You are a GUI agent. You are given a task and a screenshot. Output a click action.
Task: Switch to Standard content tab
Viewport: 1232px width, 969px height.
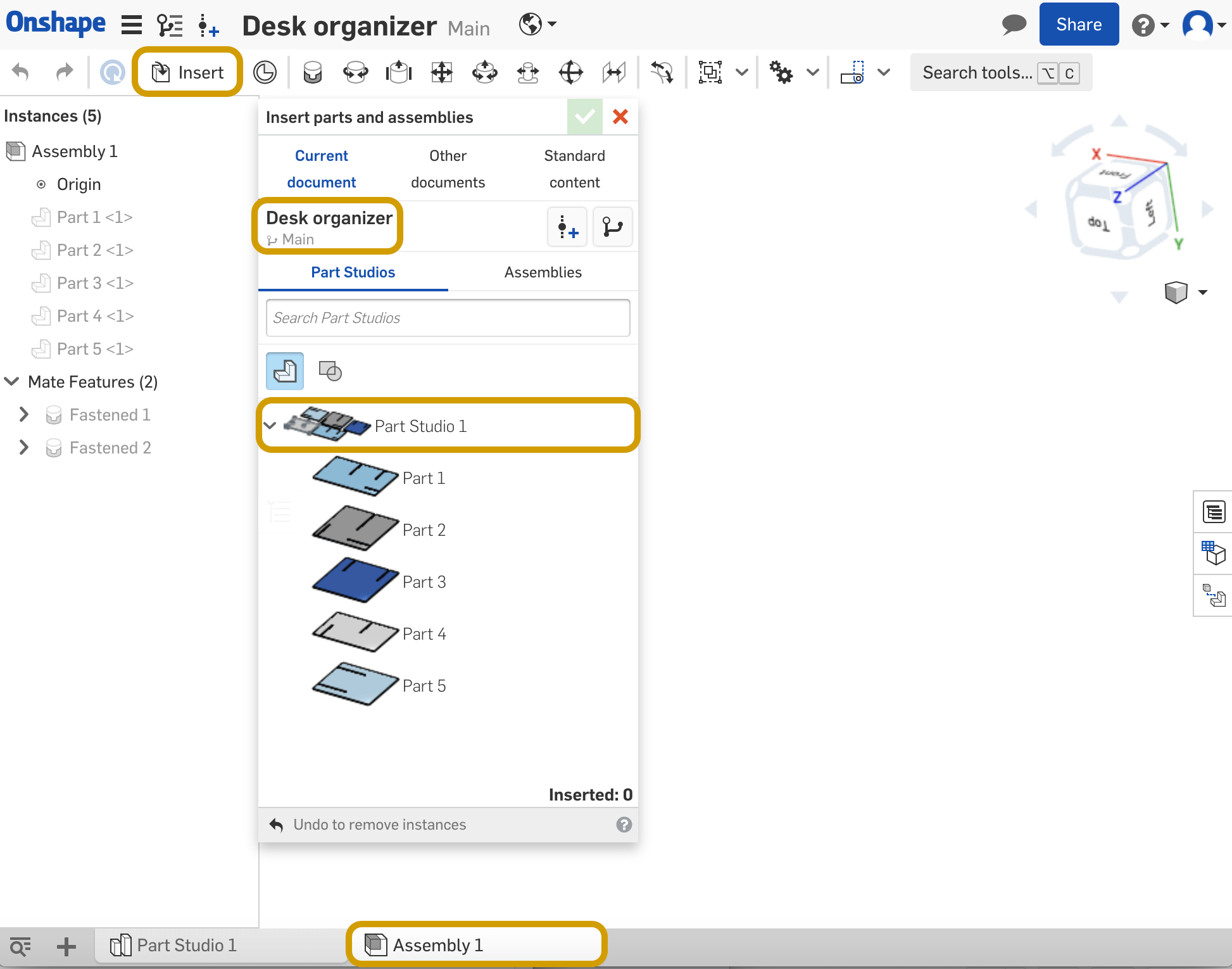[x=575, y=169]
